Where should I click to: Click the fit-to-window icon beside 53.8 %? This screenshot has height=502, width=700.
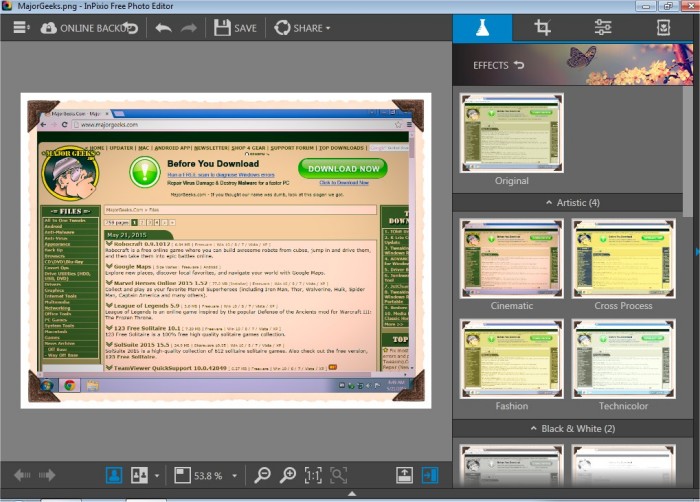[182, 475]
